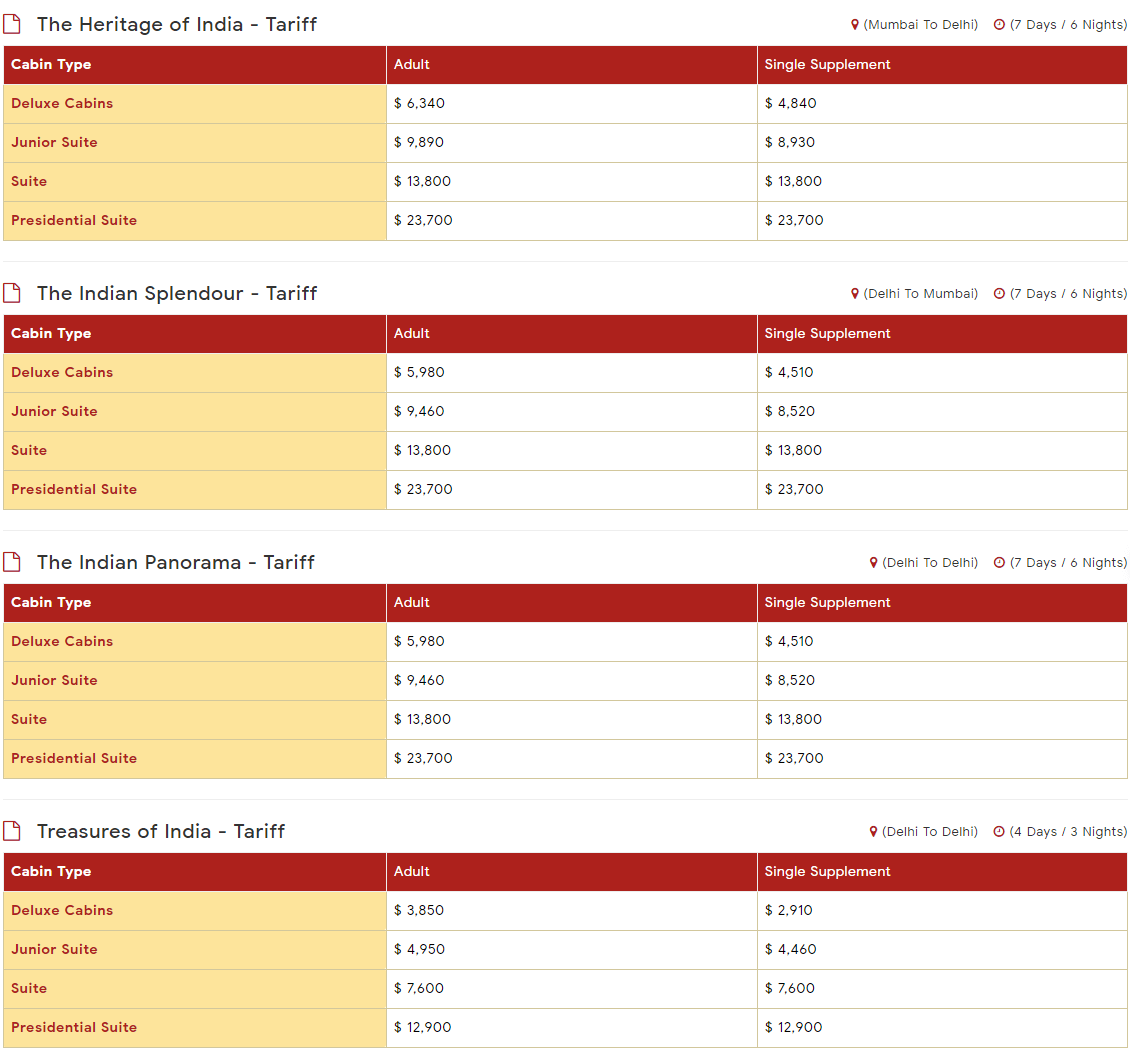1130x1050 pixels.
Task: Click the location pin for Indian Panorama route
Action: [875, 562]
